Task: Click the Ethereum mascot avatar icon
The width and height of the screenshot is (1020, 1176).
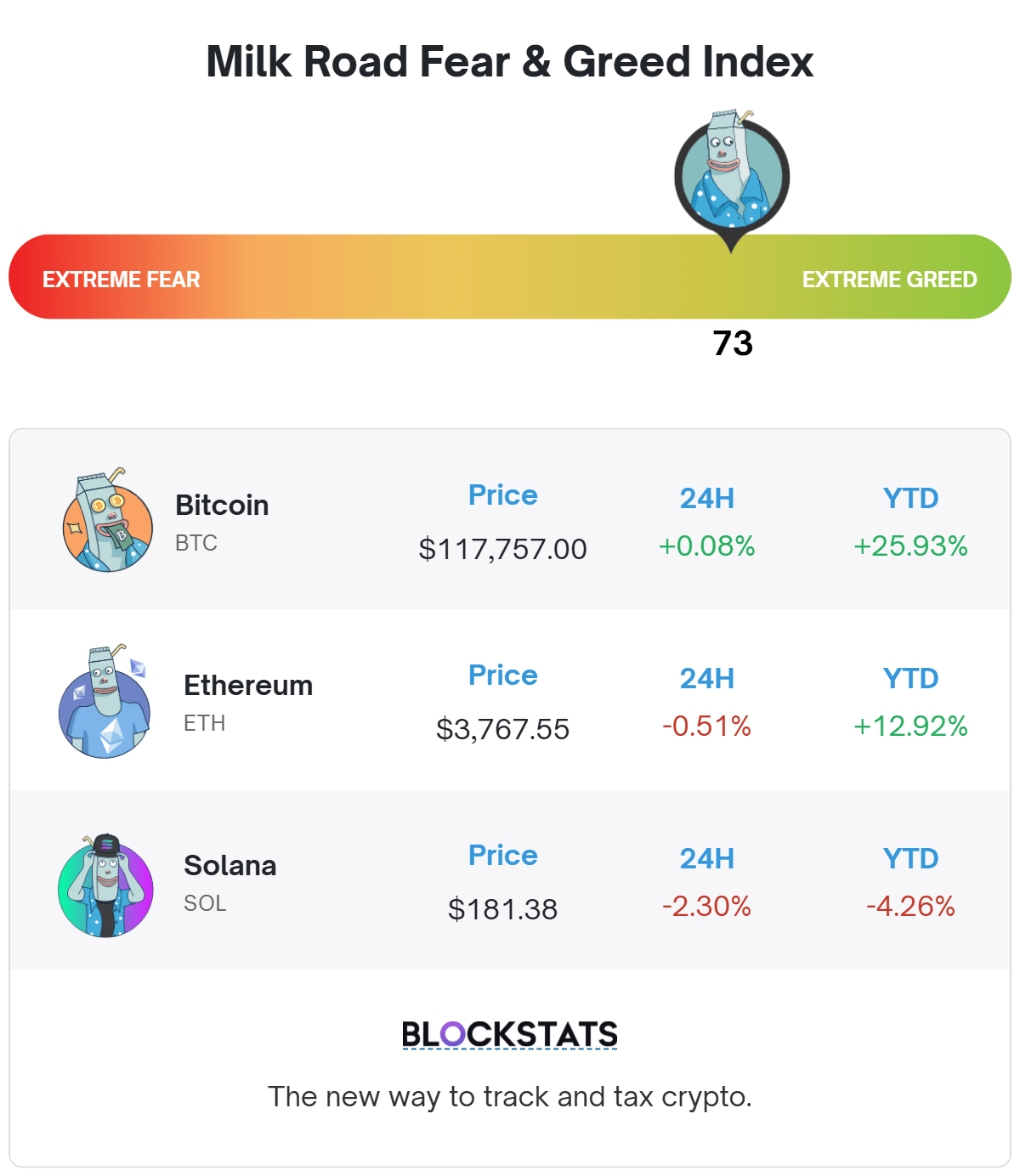Action: pyautogui.click(x=105, y=701)
